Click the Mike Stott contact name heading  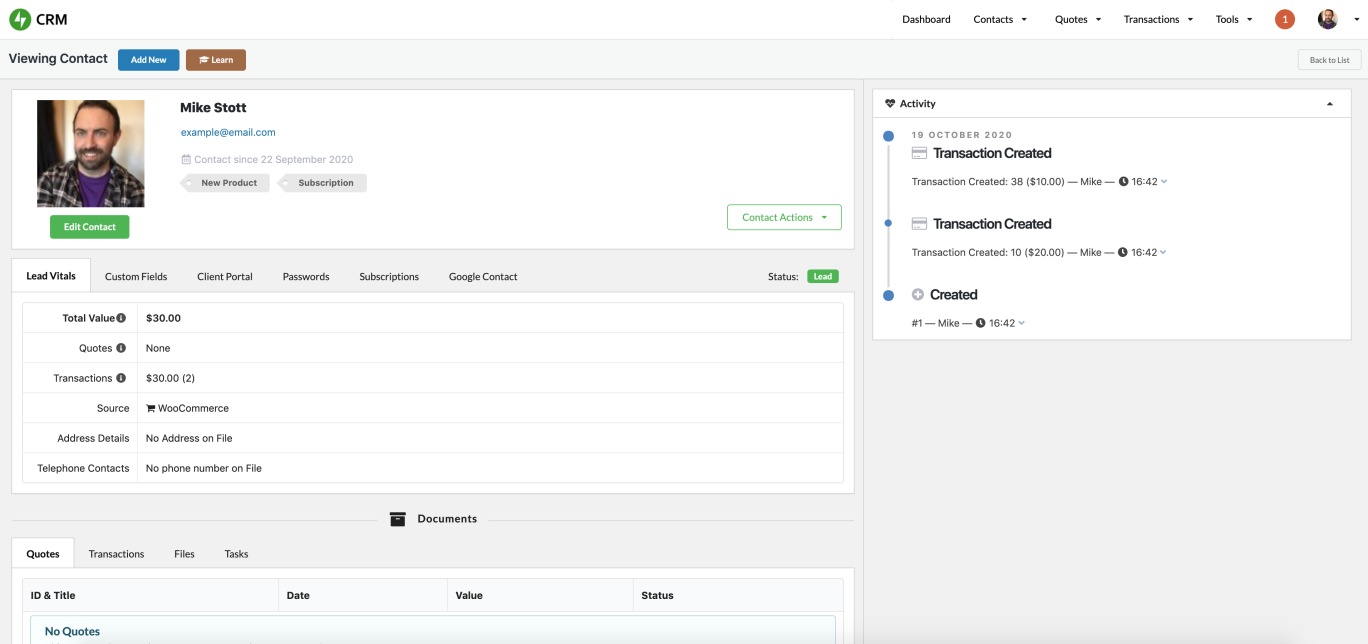point(213,108)
